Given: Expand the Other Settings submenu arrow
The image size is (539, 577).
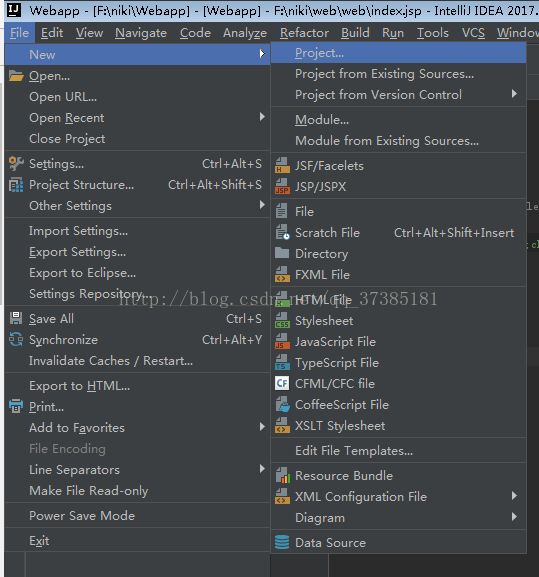Looking at the screenshot, I should click(x=262, y=205).
